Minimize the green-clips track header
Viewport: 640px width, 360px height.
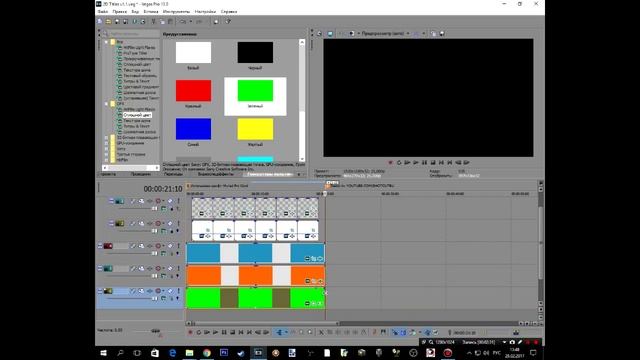point(100,291)
